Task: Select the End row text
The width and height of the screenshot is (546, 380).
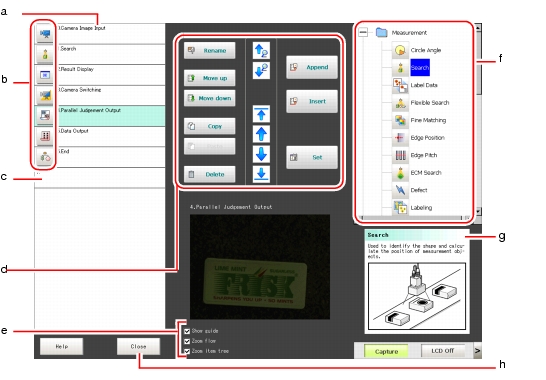Action: pyautogui.click(x=64, y=151)
